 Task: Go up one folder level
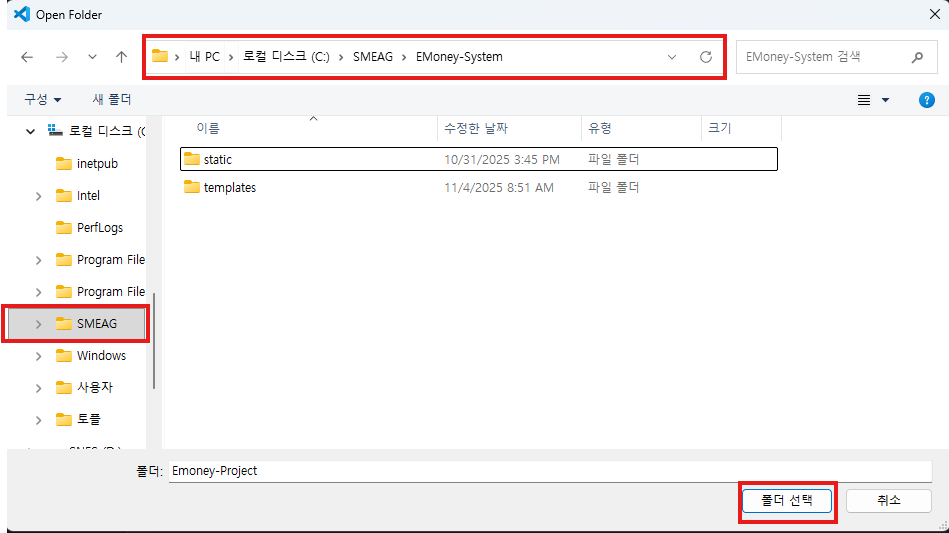point(121,57)
